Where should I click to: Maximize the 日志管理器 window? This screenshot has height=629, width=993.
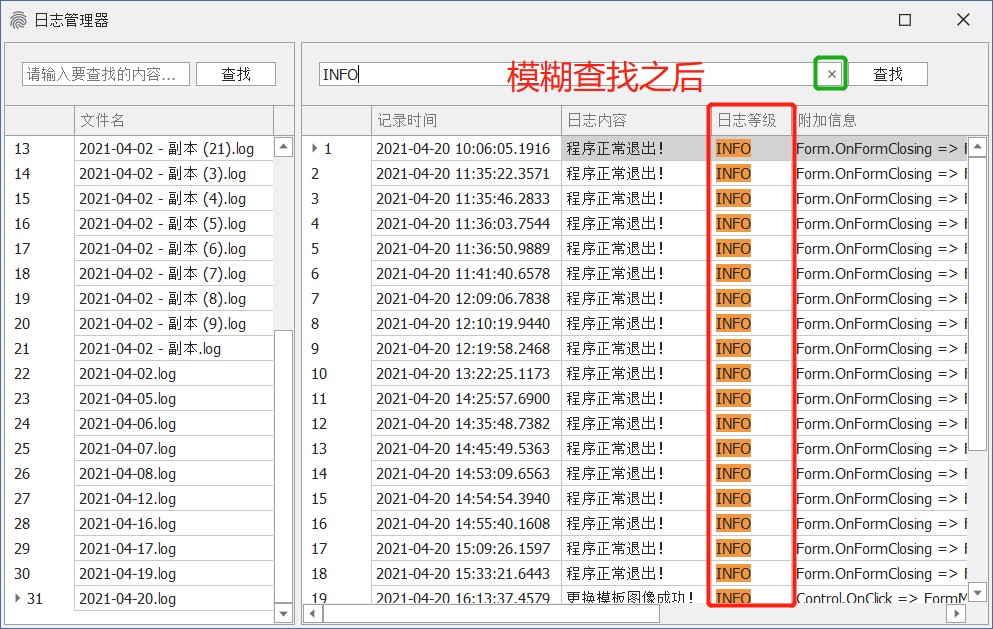(x=905, y=20)
